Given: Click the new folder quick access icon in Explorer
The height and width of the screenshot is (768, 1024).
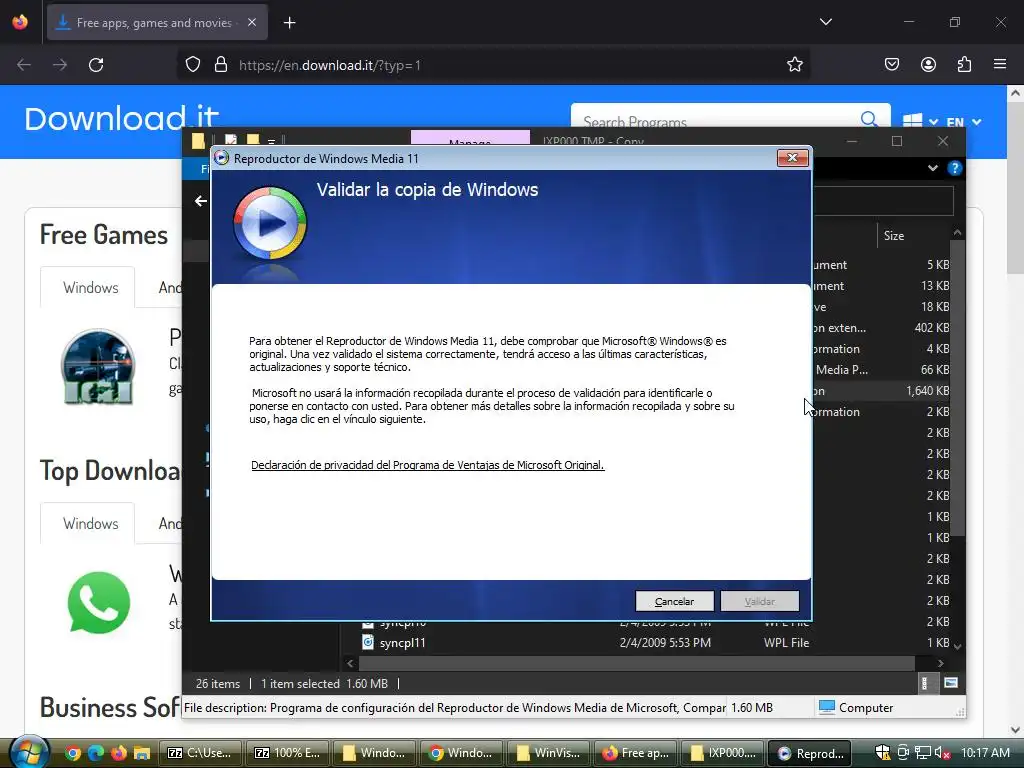Looking at the screenshot, I should click(253, 139).
